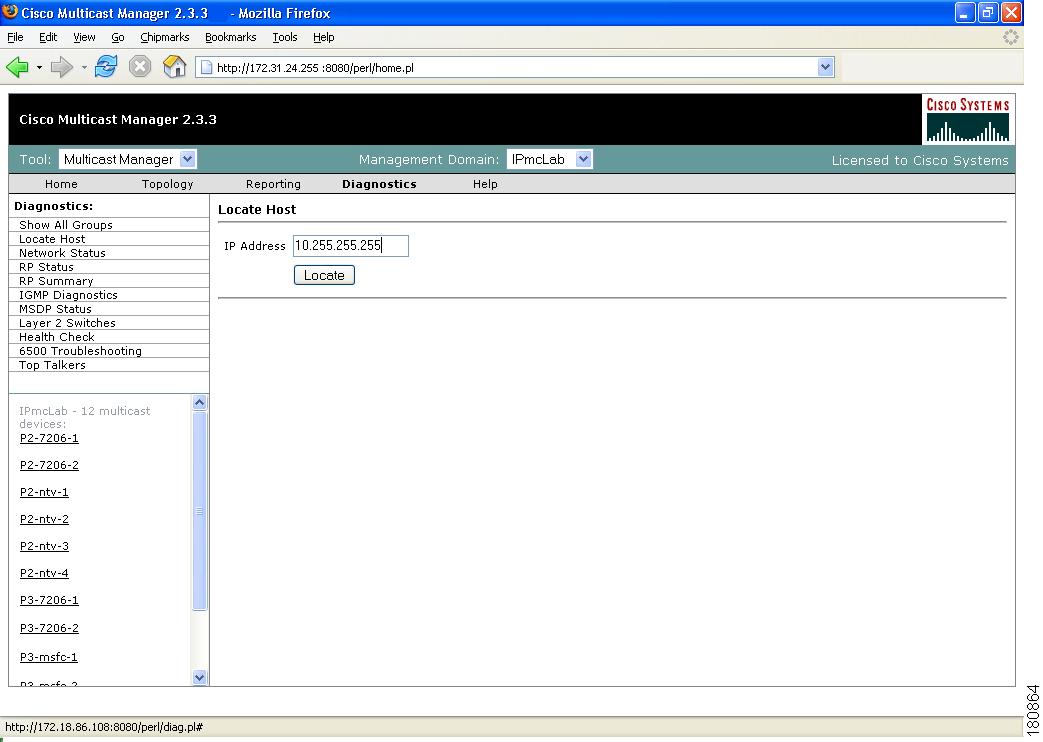Select device P2-7206-2
1043x742 pixels.
pos(49,465)
